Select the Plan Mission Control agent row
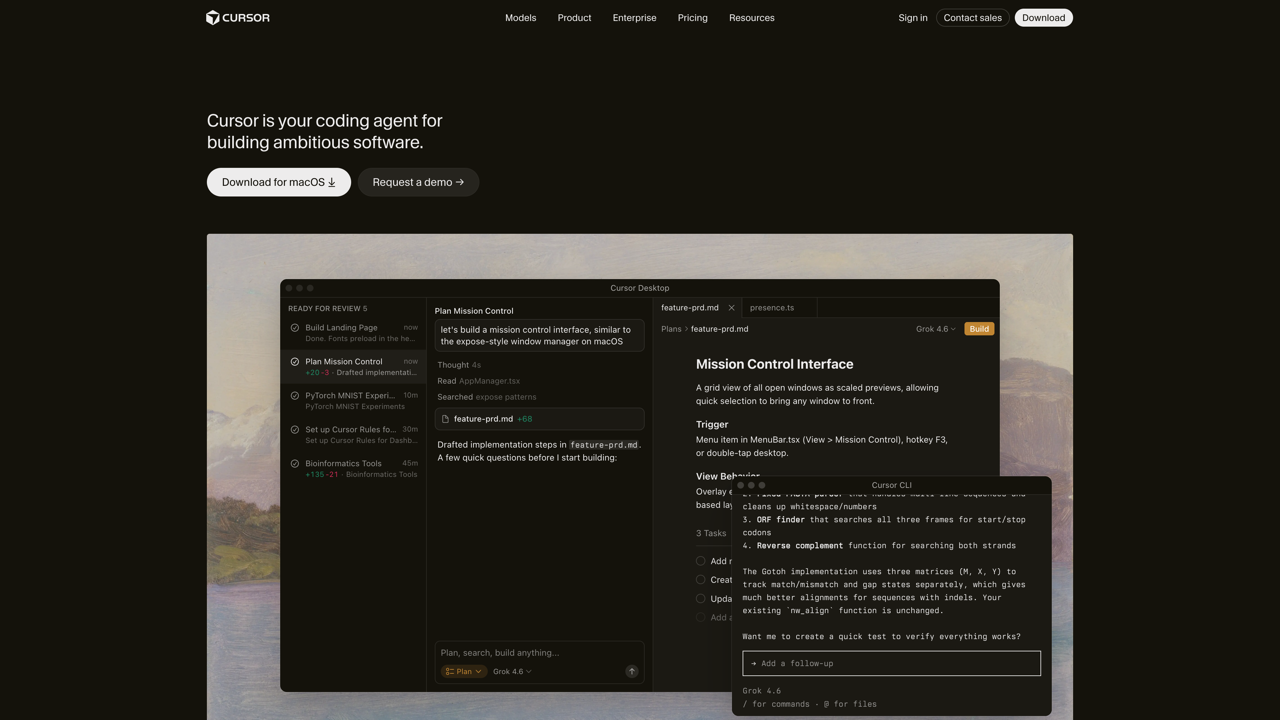The height and width of the screenshot is (720, 1280). 354,367
